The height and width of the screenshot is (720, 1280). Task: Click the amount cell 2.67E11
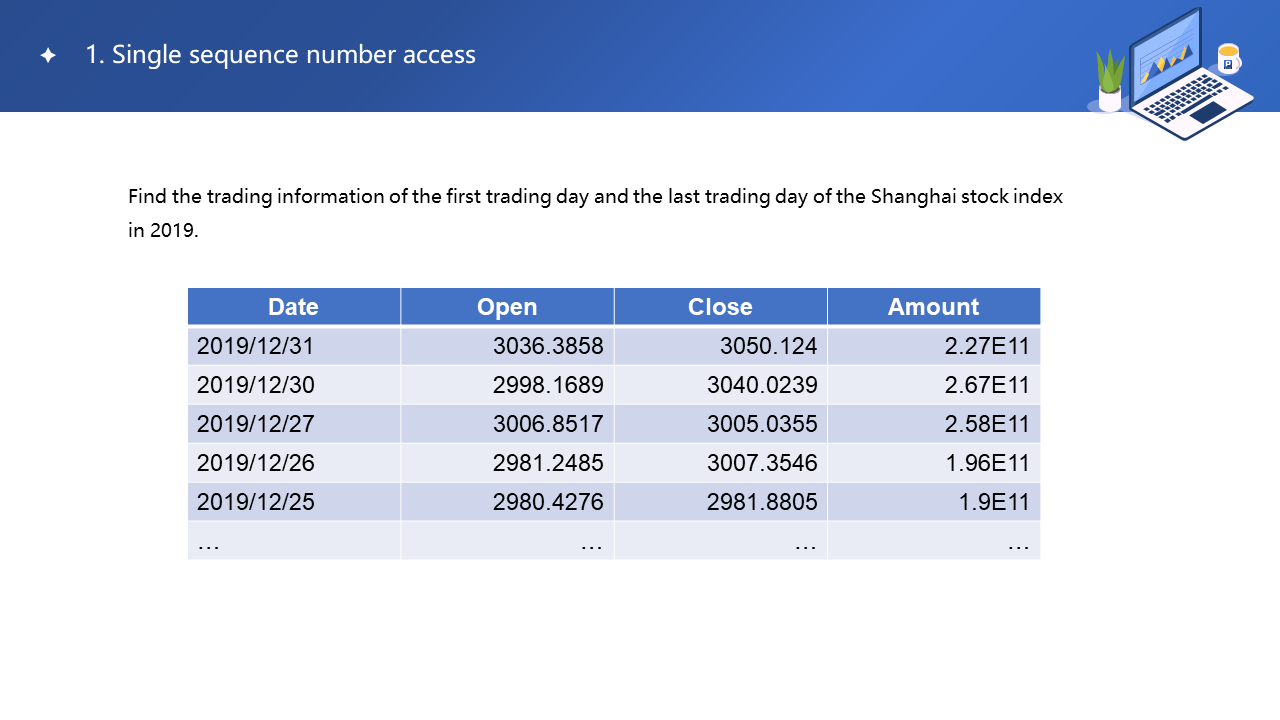[987, 385]
